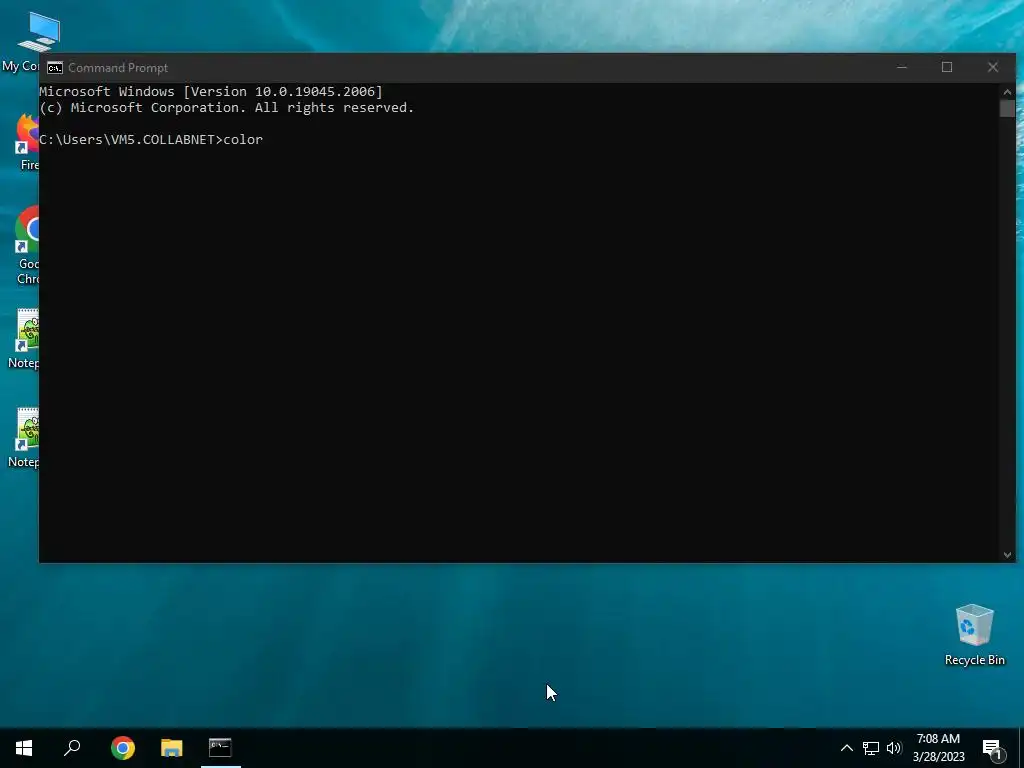Select the Google Chrome desktop shortcut
The height and width of the screenshot is (768, 1024).
pos(26,246)
